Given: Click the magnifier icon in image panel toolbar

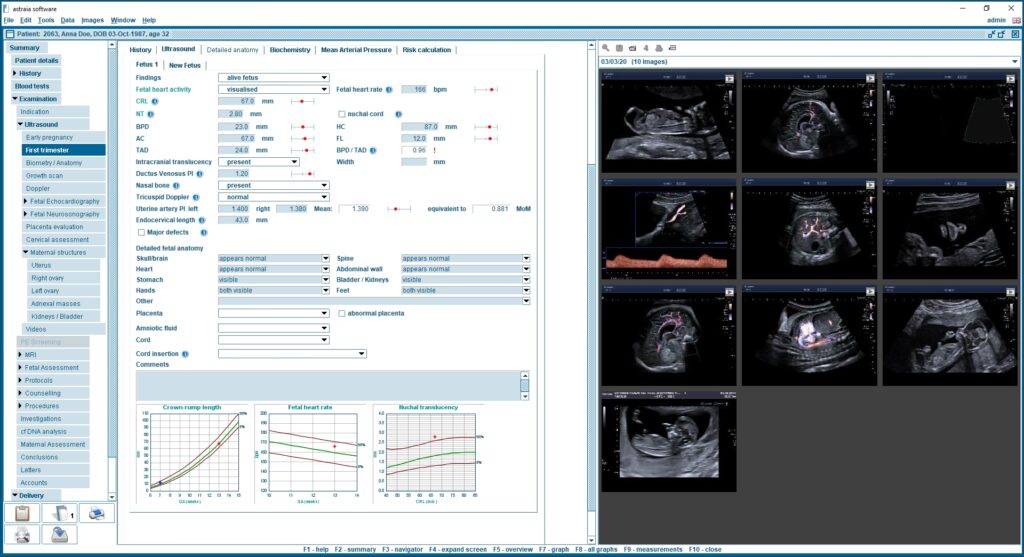Looking at the screenshot, I should 606,48.
